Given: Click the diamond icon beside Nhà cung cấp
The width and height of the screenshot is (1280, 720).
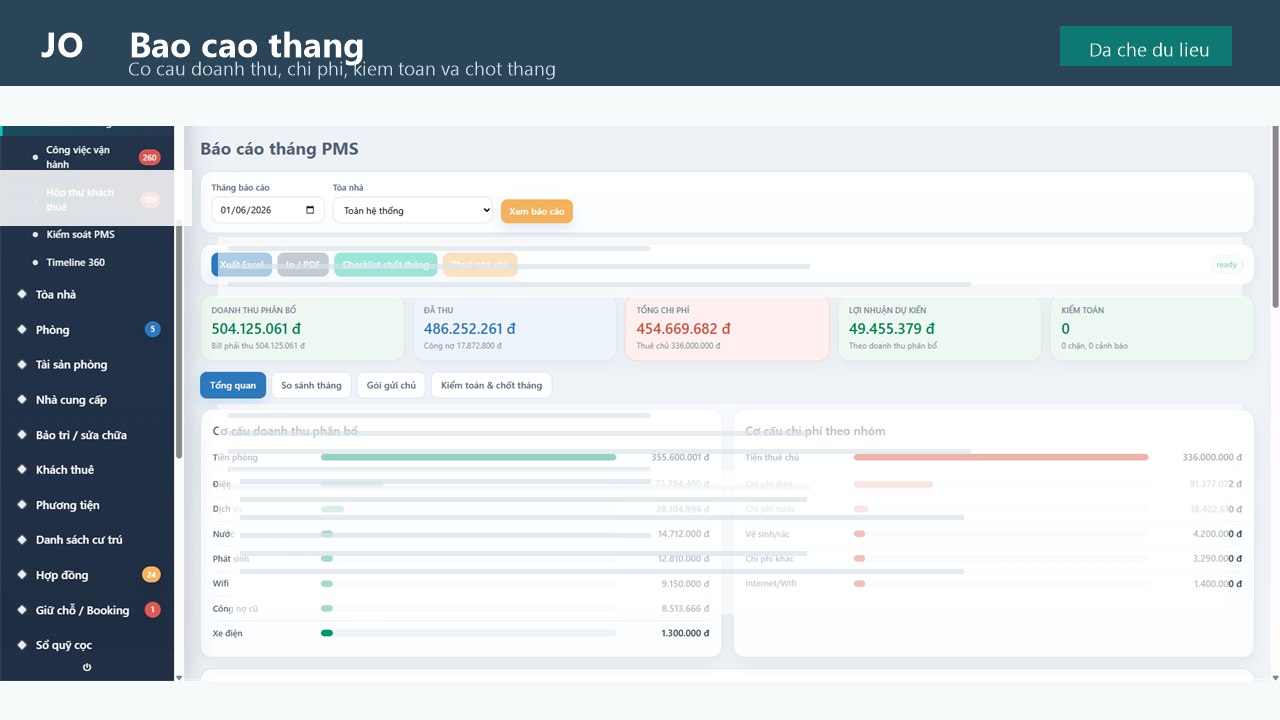Looking at the screenshot, I should coord(22,399).
